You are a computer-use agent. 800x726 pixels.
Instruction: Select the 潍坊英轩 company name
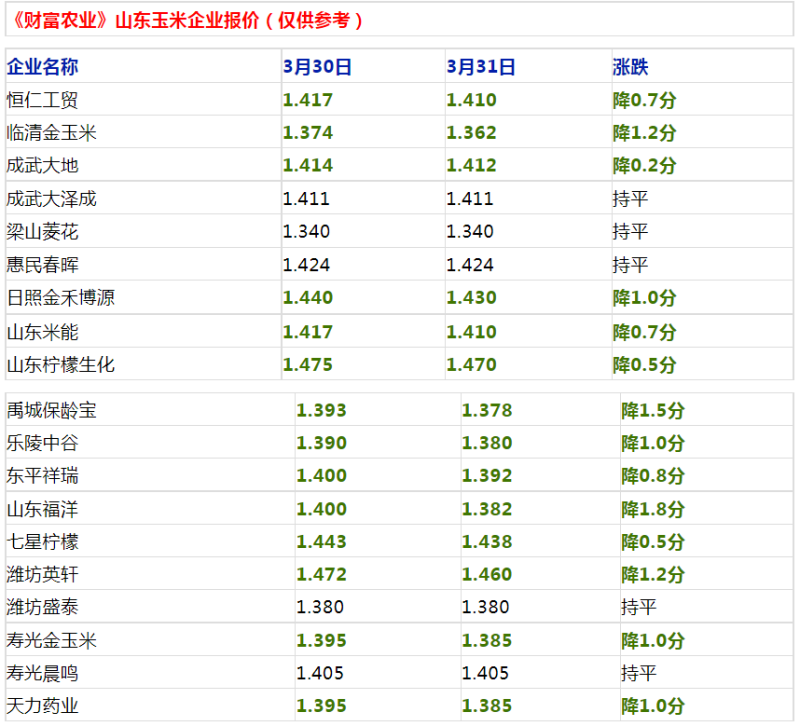click(x=42, y=574)
